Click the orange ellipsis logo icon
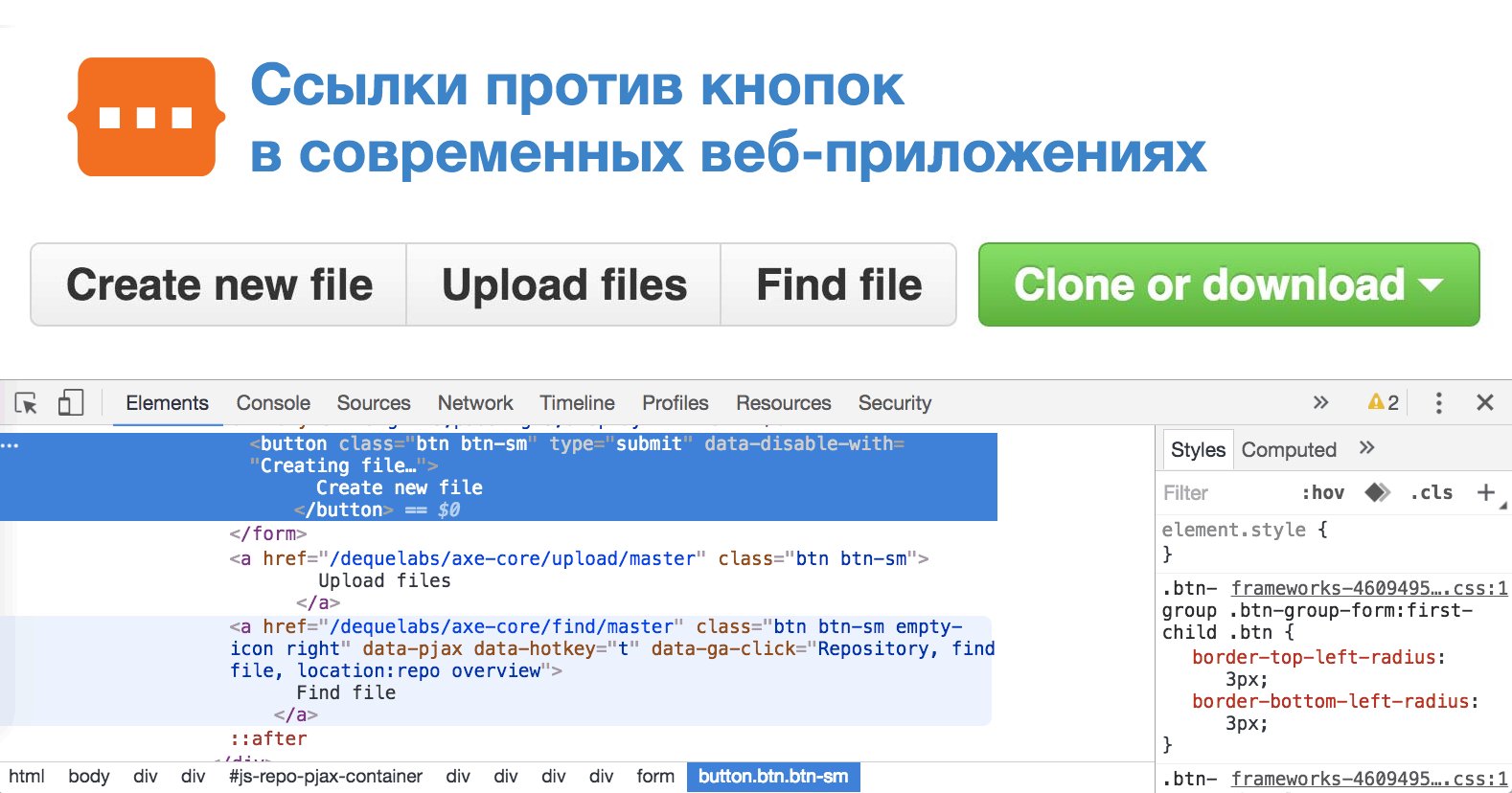This screenshot has height=793, width=1512. pos(147,117)
